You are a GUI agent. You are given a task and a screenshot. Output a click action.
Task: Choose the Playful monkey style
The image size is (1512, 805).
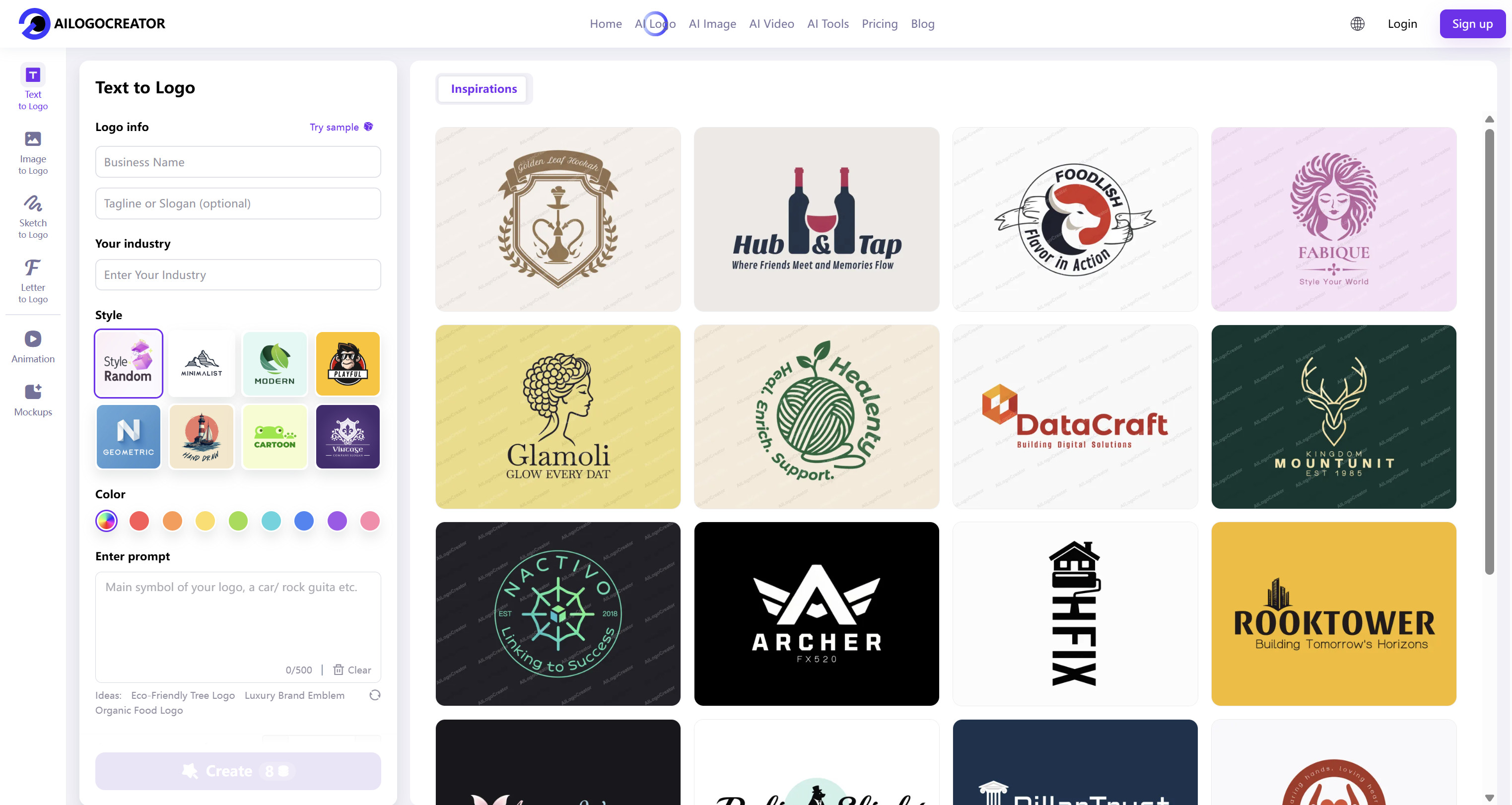click(347, 363)
